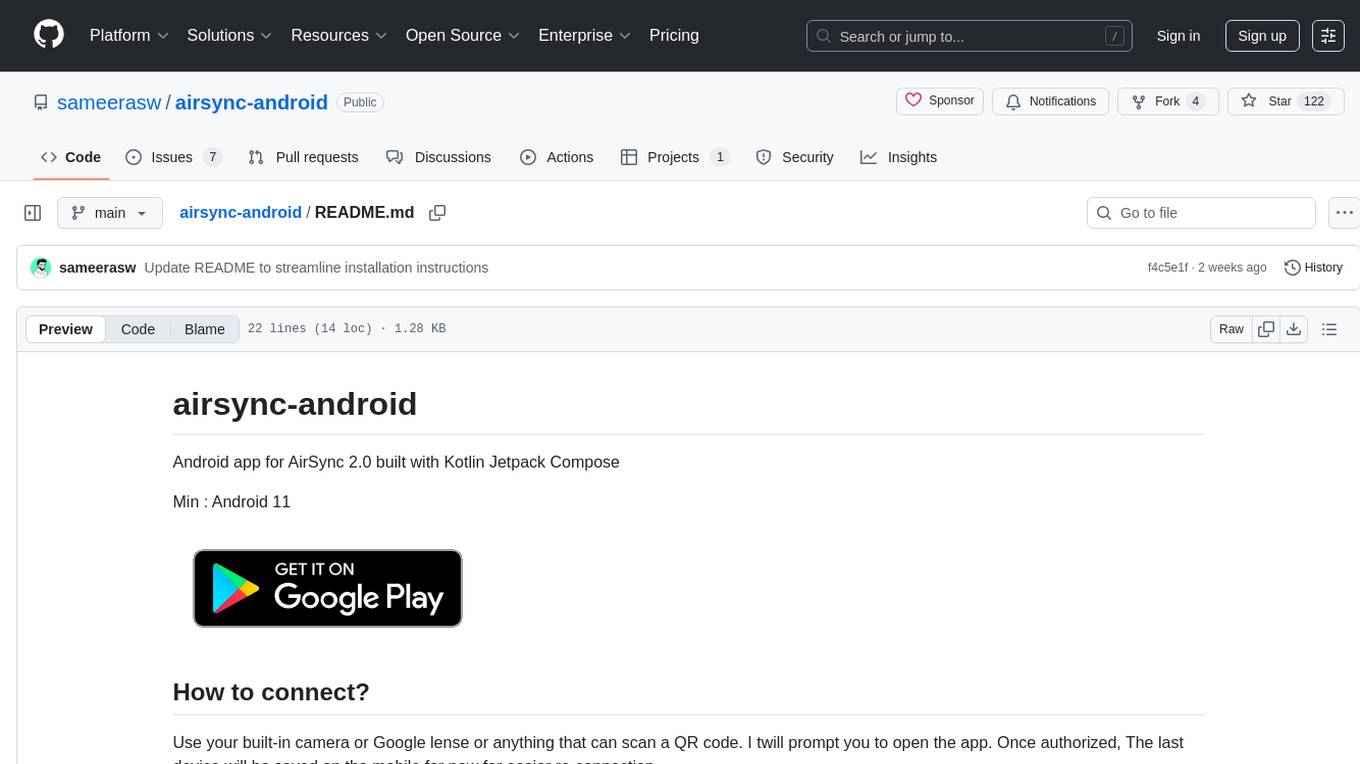Open the main branch selector dropdown
The width and height of the screenshot is (1360, 764).
pos(110,213)
